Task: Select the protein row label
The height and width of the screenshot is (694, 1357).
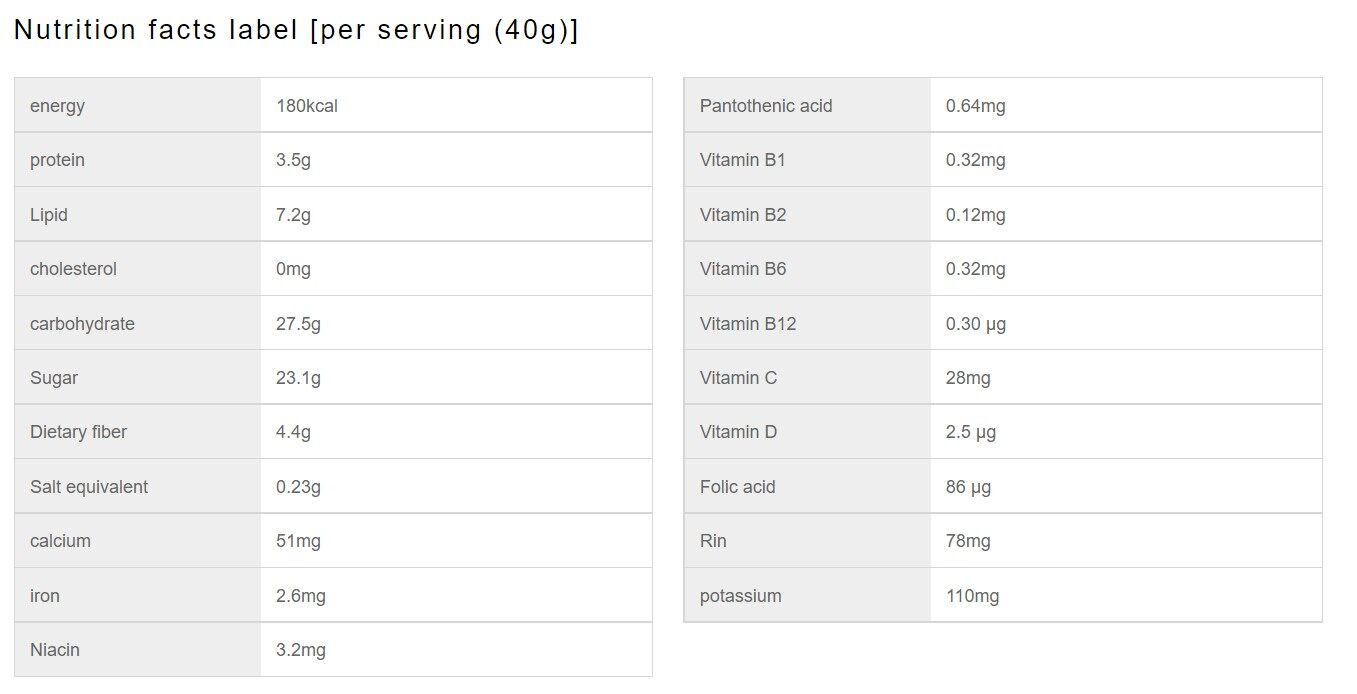Action: pos(57,160)
